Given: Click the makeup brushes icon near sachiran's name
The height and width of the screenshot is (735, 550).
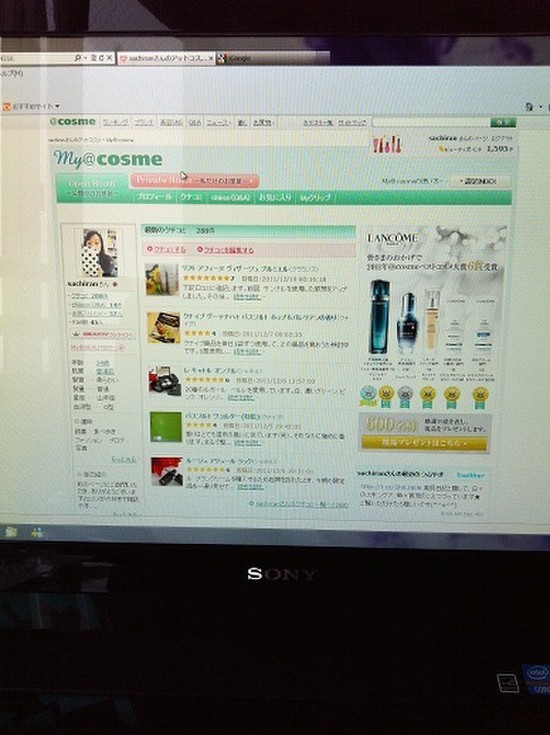Looking at the screenshot, I should (387, 145).
